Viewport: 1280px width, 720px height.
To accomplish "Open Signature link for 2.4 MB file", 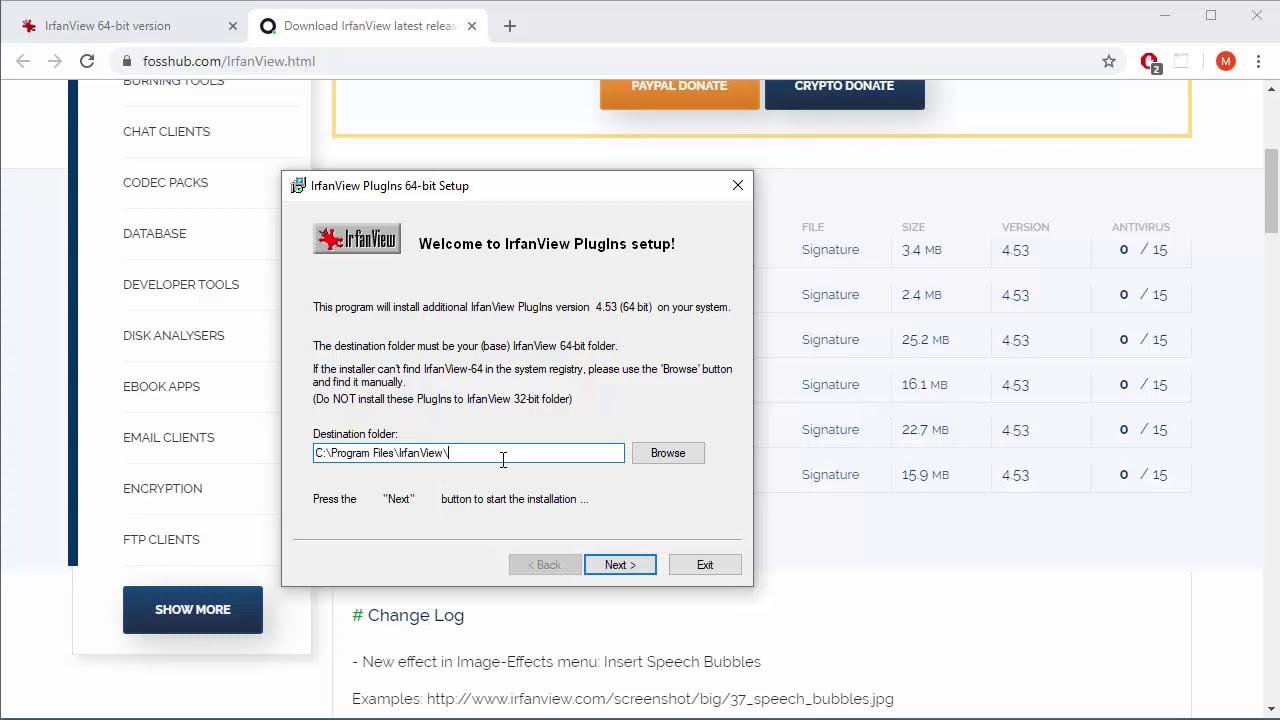I will tap(830, 295).
